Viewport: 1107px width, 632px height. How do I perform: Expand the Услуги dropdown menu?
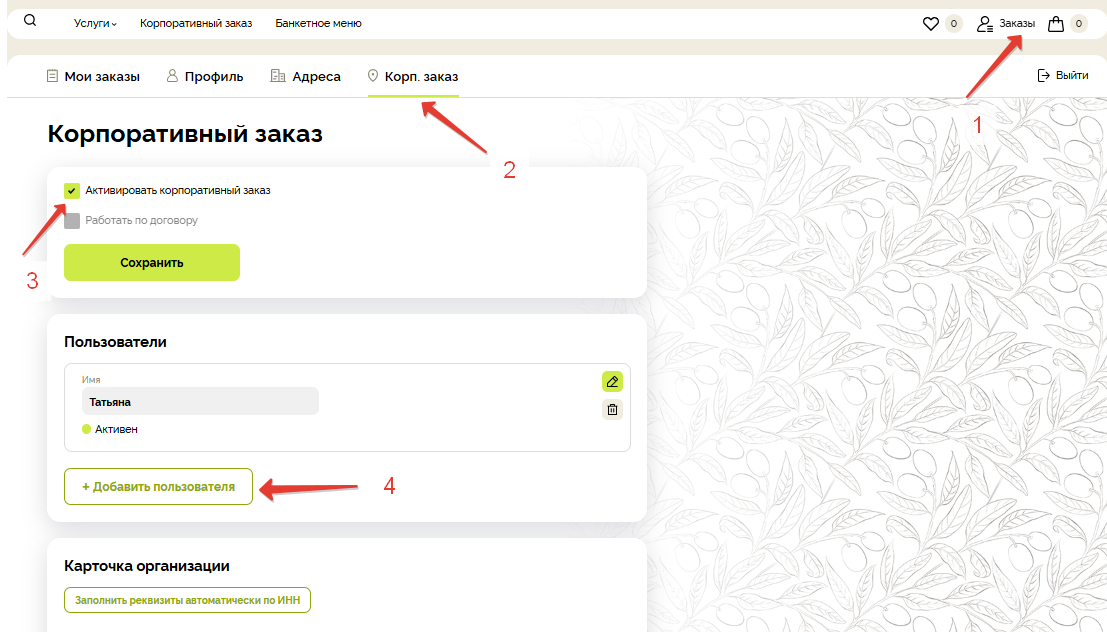[x=95, y=23]
